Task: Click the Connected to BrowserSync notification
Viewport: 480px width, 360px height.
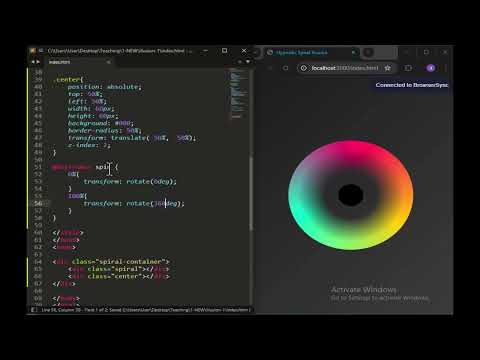Action: [x=412, y=85]
